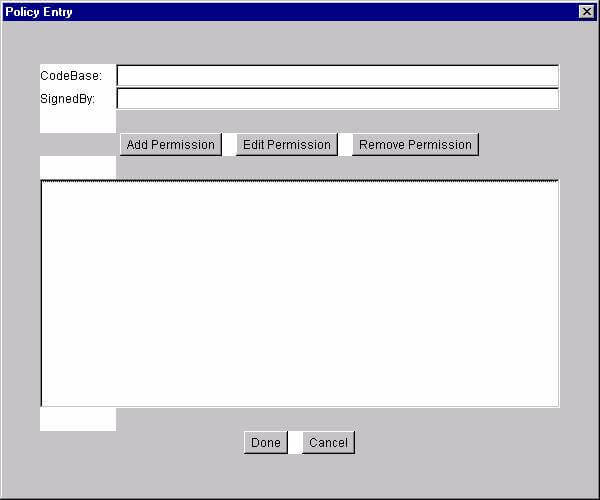Focus the SignedBy text field
The height and width of the screenshot is (500, 600).
pyautogui.click(x=337, y=99)
